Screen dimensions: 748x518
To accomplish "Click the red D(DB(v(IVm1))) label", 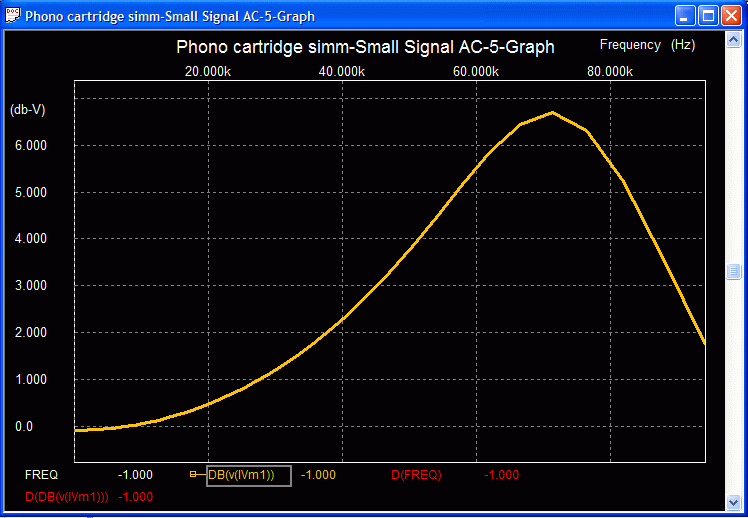I will coord(66,497).
